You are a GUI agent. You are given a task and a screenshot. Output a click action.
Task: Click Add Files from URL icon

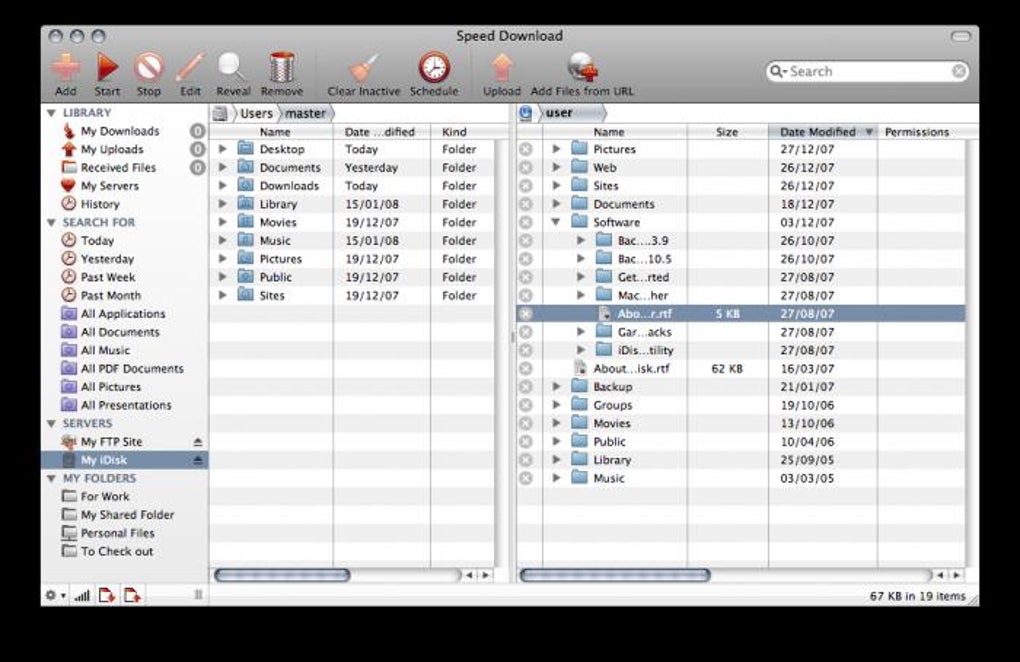pyautogui.click(x=582, y=68)
